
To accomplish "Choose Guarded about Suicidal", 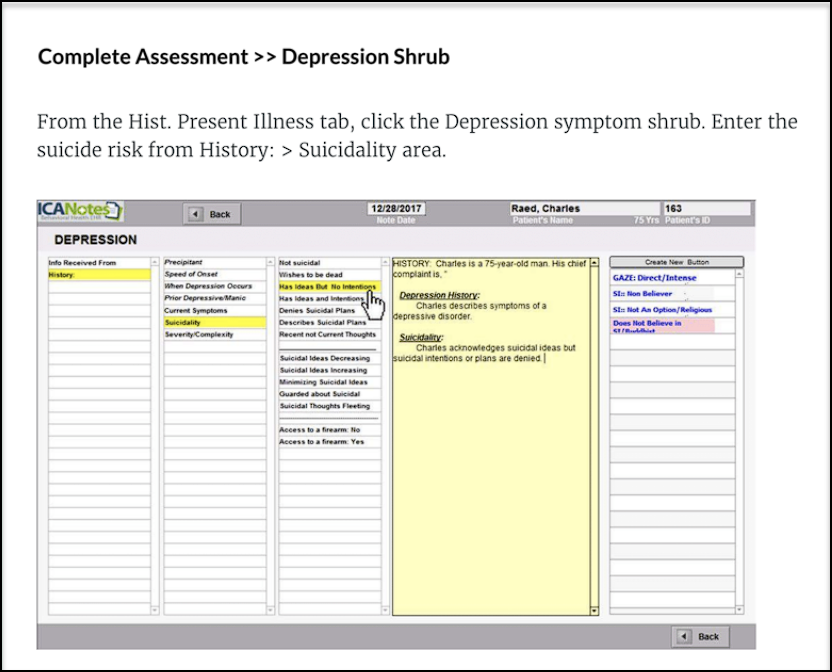I will click(330, 394).
